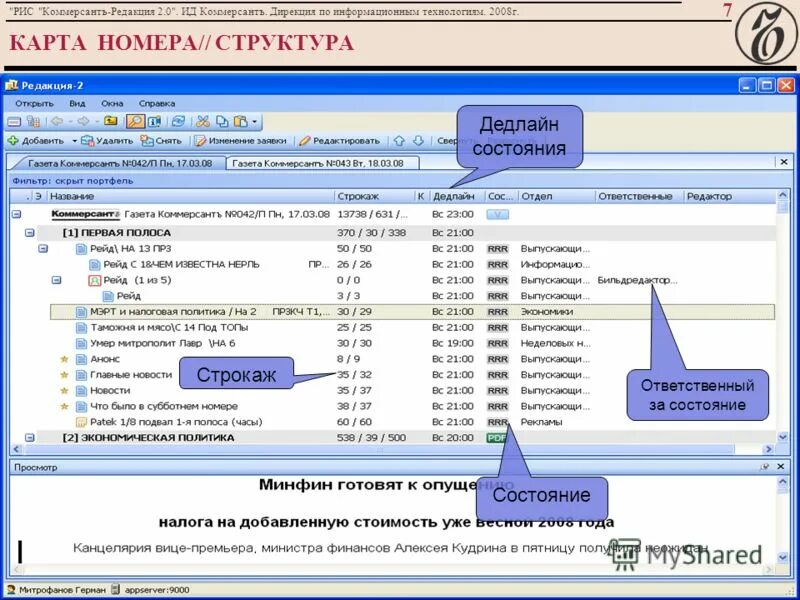Screen dimensions: 800x600
Task: Collapse the [1] ПЕРВАЯ ПОЛОСА section
Action: [30, 233]
